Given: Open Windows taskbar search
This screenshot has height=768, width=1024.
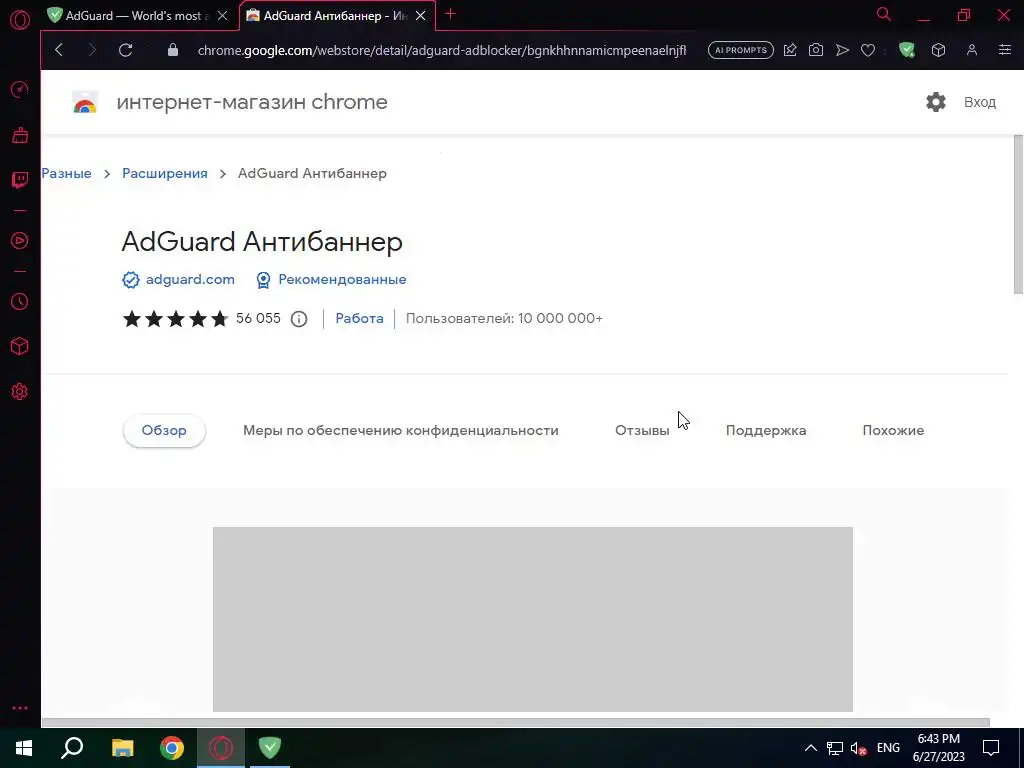Looking at the screenshot, I should point(72,748).
